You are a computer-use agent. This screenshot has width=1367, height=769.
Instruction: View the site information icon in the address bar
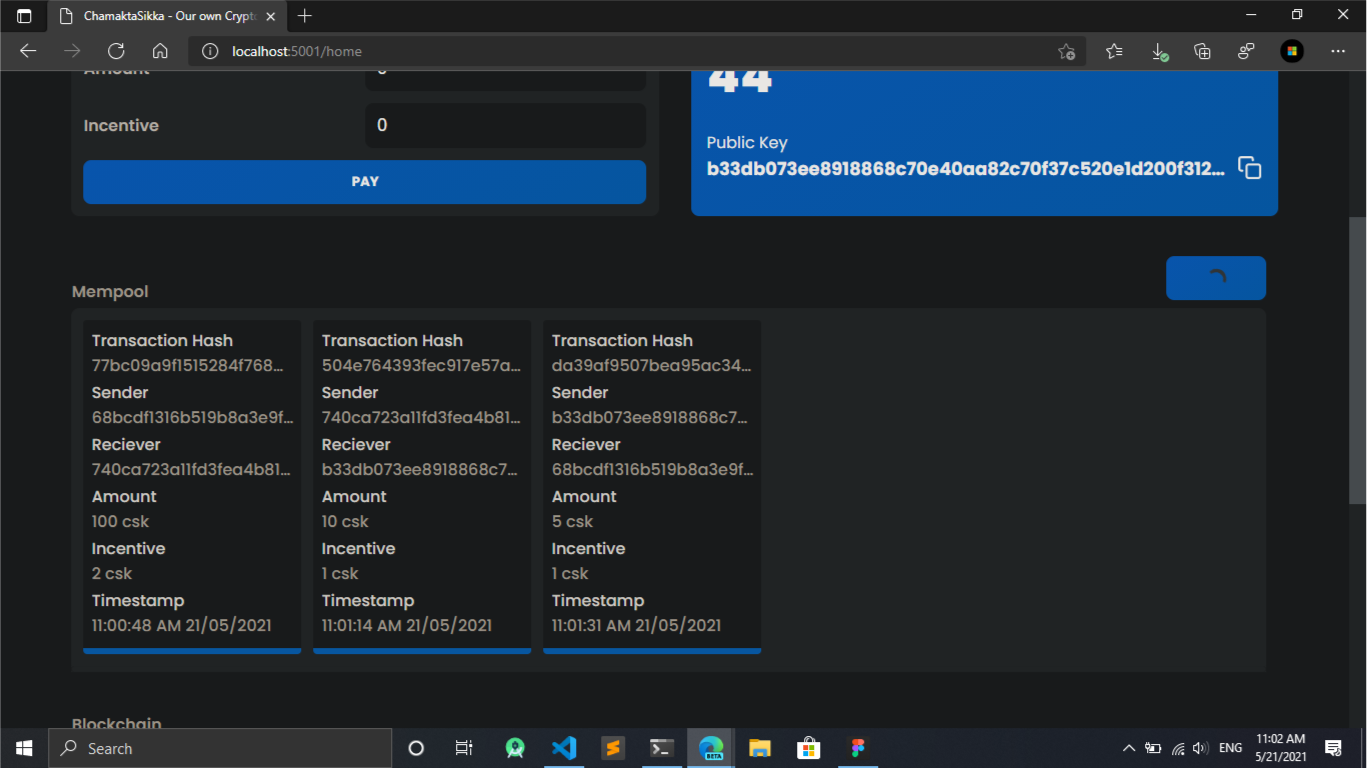(210, 51)
